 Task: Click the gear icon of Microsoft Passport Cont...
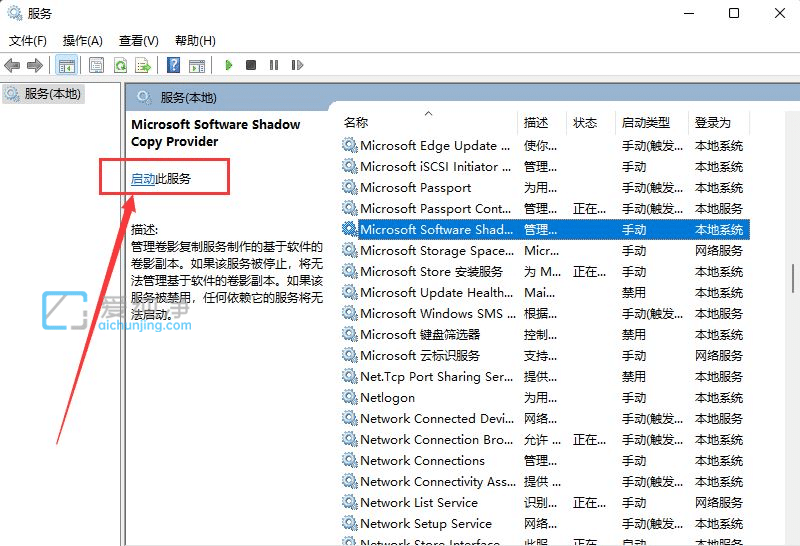(x=349, y=208)
